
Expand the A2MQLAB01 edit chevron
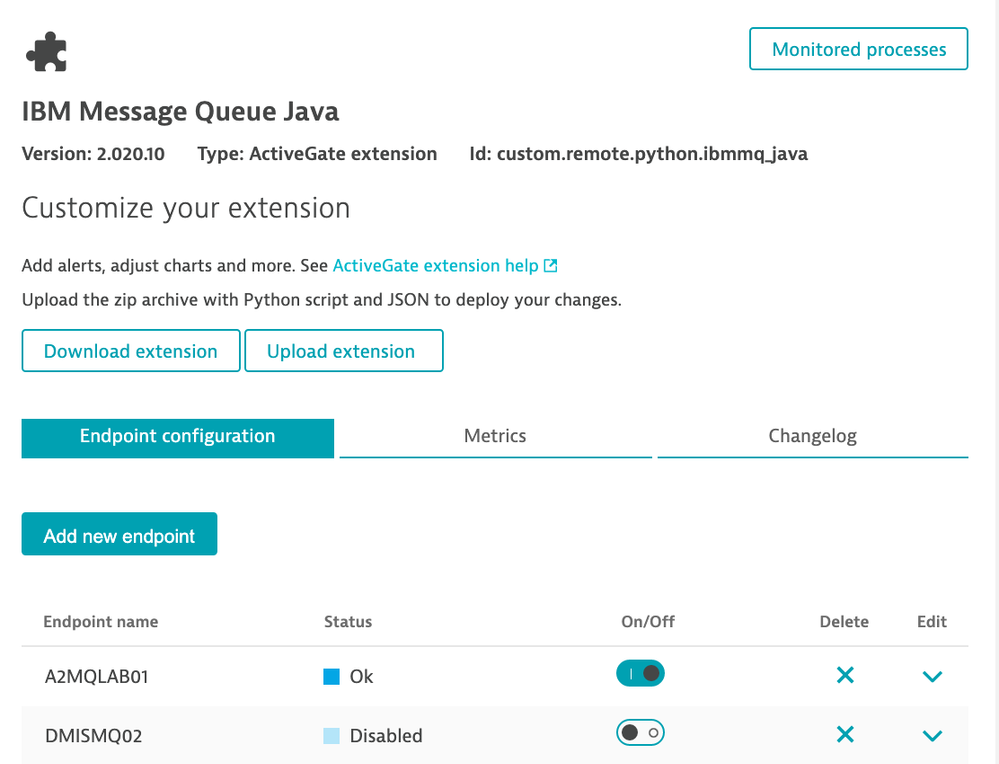point(932,677)
